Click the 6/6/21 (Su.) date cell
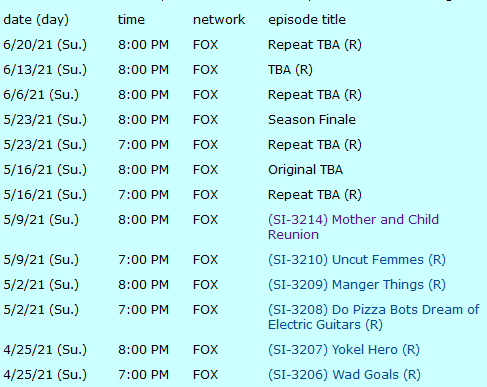 click(x=41, y=95)
